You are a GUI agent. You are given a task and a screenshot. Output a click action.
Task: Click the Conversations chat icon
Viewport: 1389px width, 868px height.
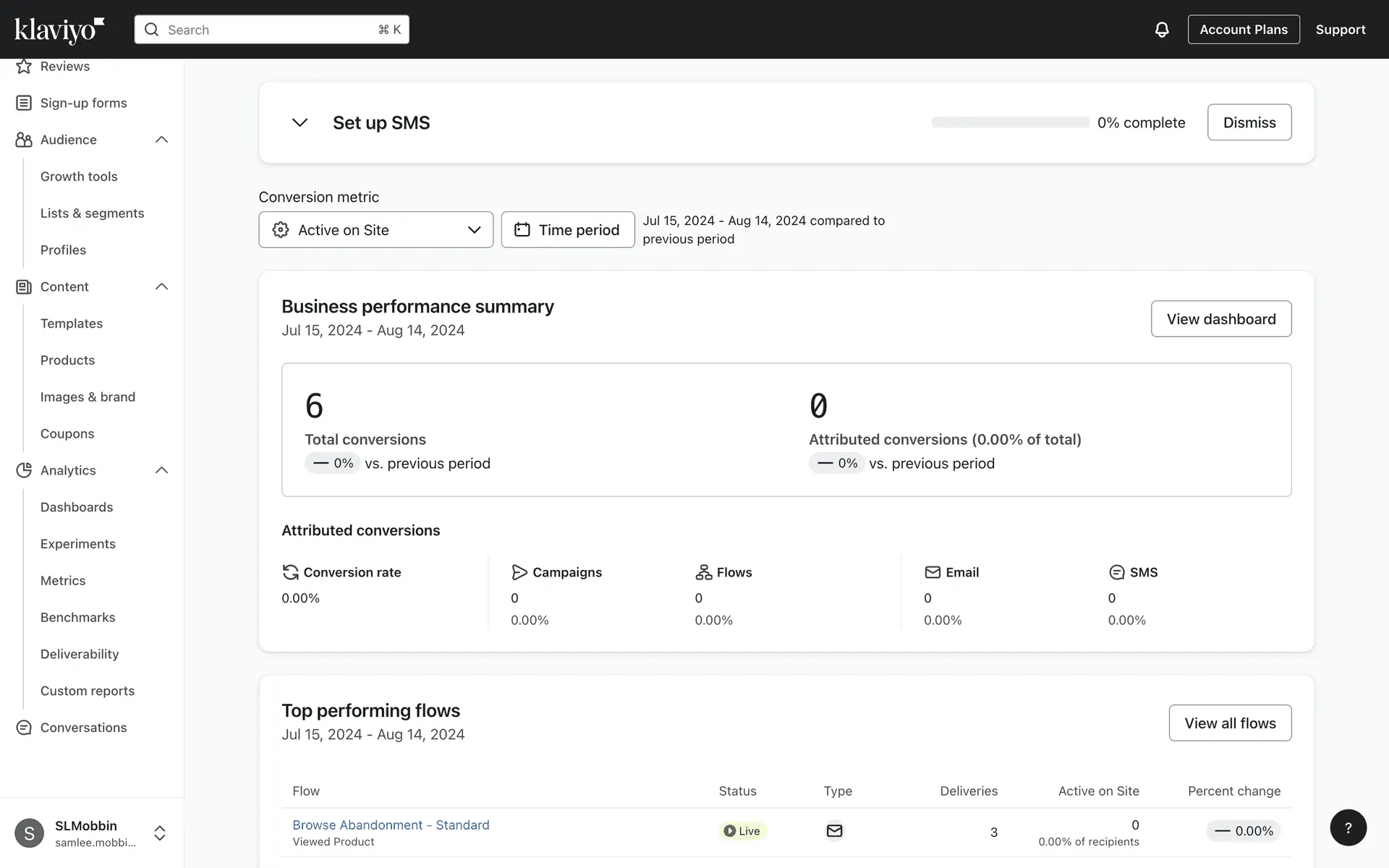(x=24, y=728)
